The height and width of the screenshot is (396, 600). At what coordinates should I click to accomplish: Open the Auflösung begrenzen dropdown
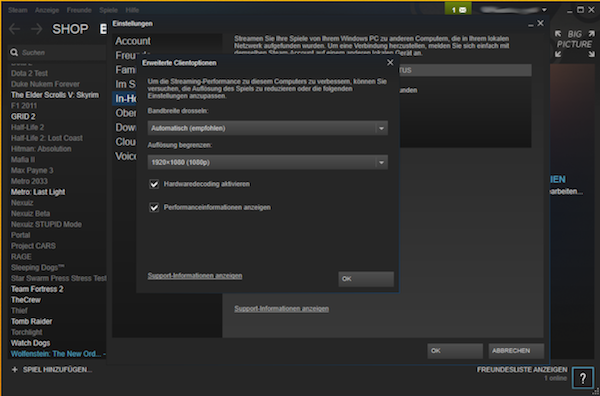pyautogui.click(x=267, y=162)
